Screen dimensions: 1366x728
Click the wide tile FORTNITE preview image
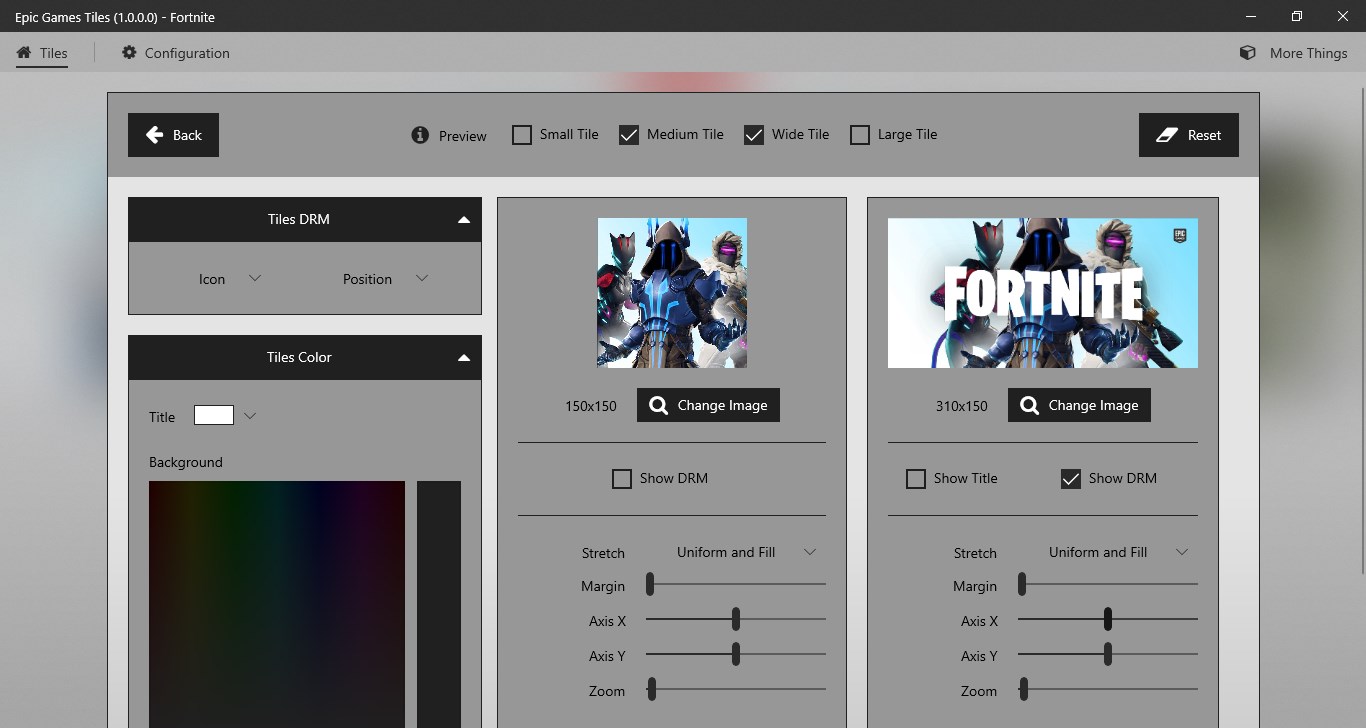1043,293
